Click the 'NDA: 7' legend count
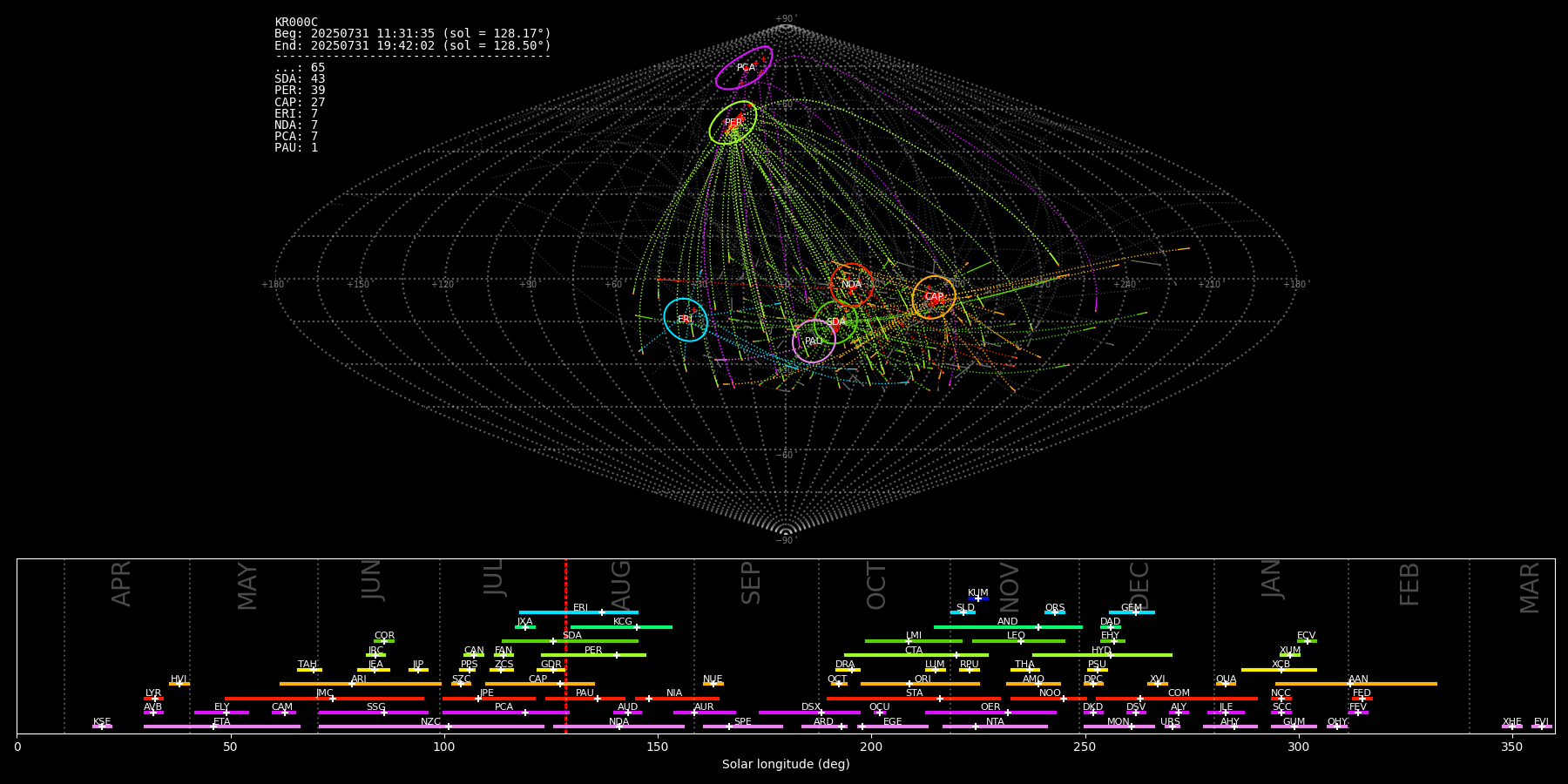This screenshot has width=1568, height=784. coord(296,125)
